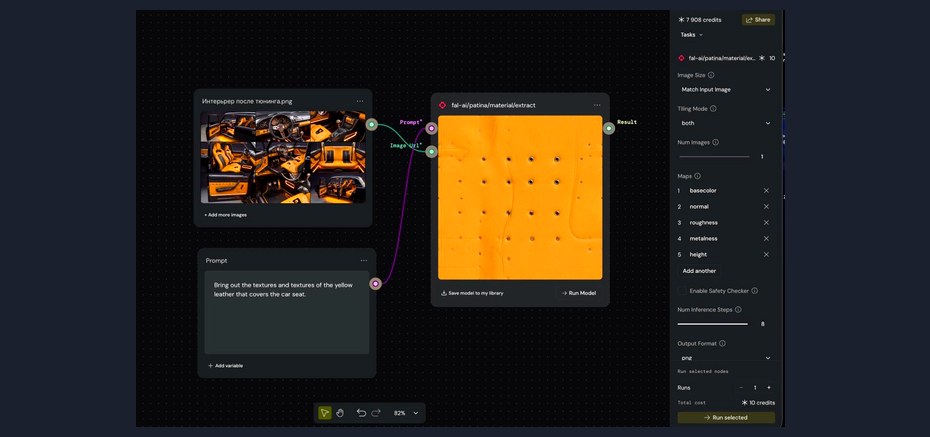Show info for Enable Safety Checker
The image size is (930, 437).
point(754,291)
